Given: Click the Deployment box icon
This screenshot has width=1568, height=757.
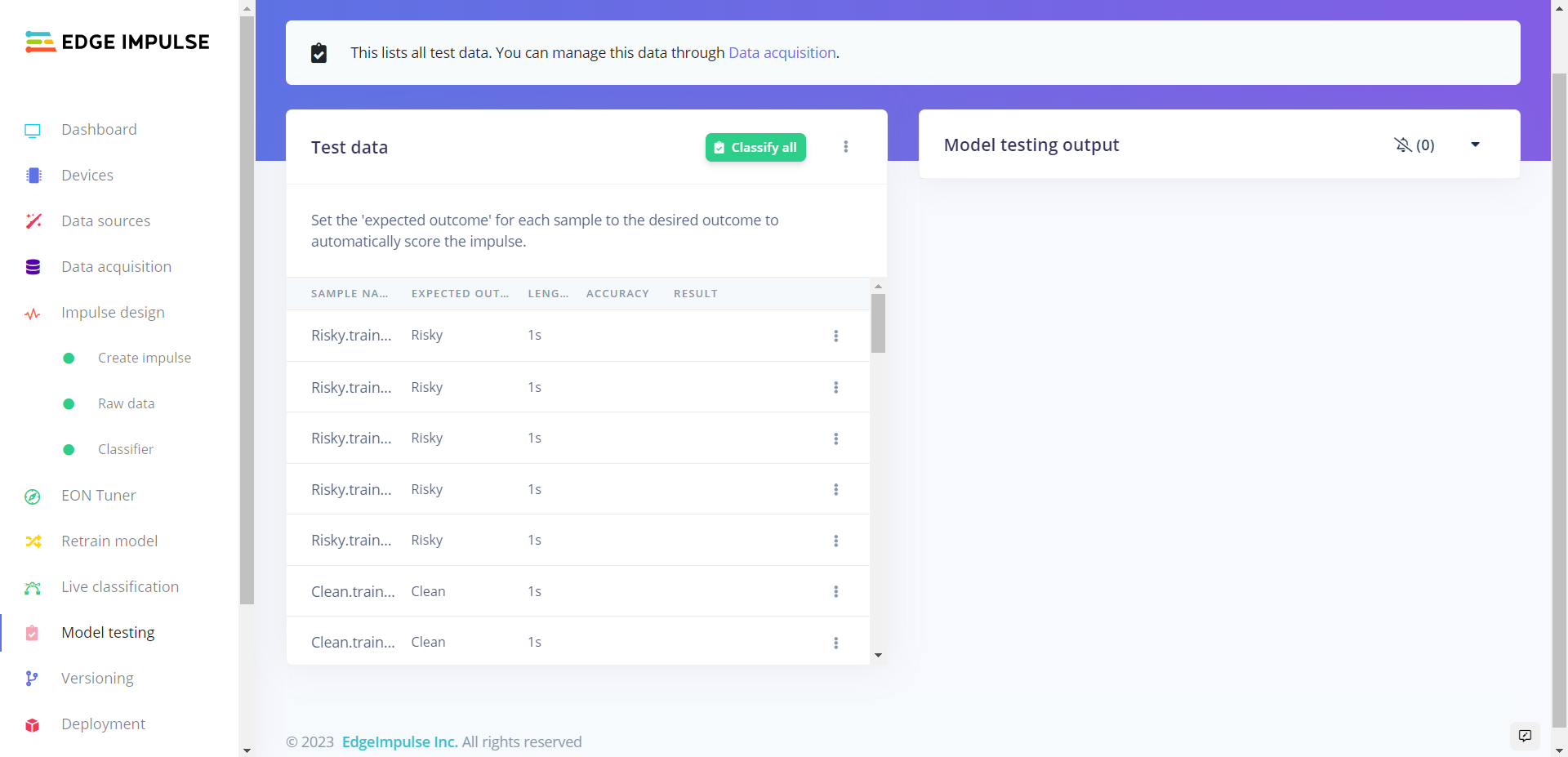Looking at the screenshot, I should [33, 725].
